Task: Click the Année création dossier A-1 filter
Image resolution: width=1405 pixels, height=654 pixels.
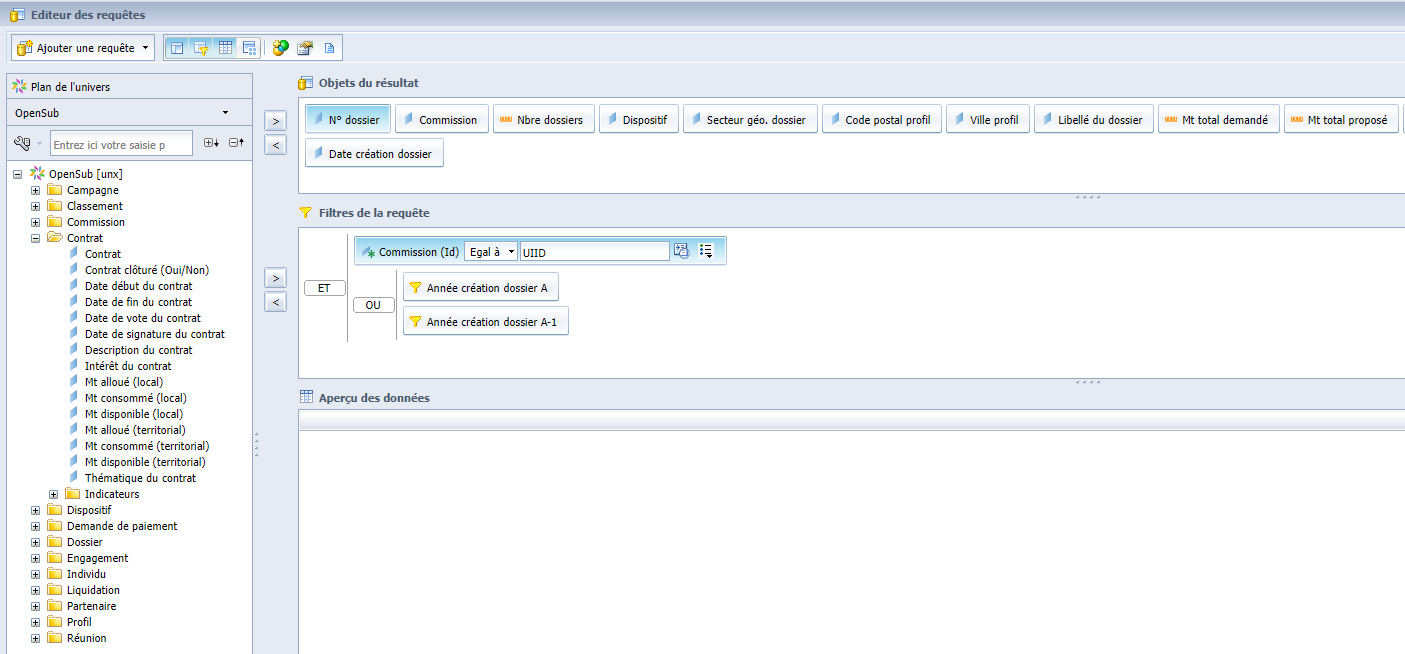Action: (485, 322)
